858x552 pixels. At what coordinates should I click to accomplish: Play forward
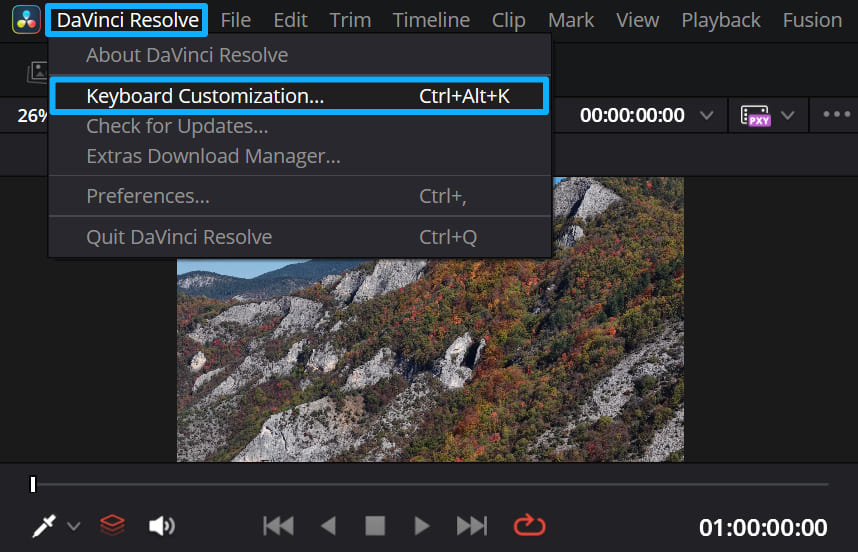click(x=422, y=526)
